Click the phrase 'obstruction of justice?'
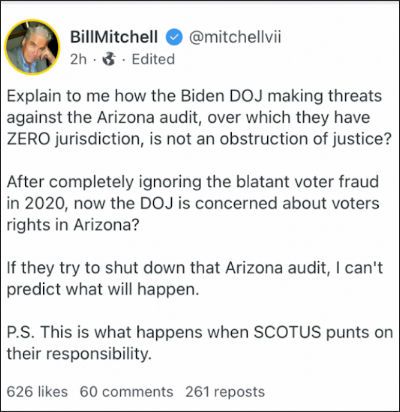The image size is (400, 412). (305, 139)
